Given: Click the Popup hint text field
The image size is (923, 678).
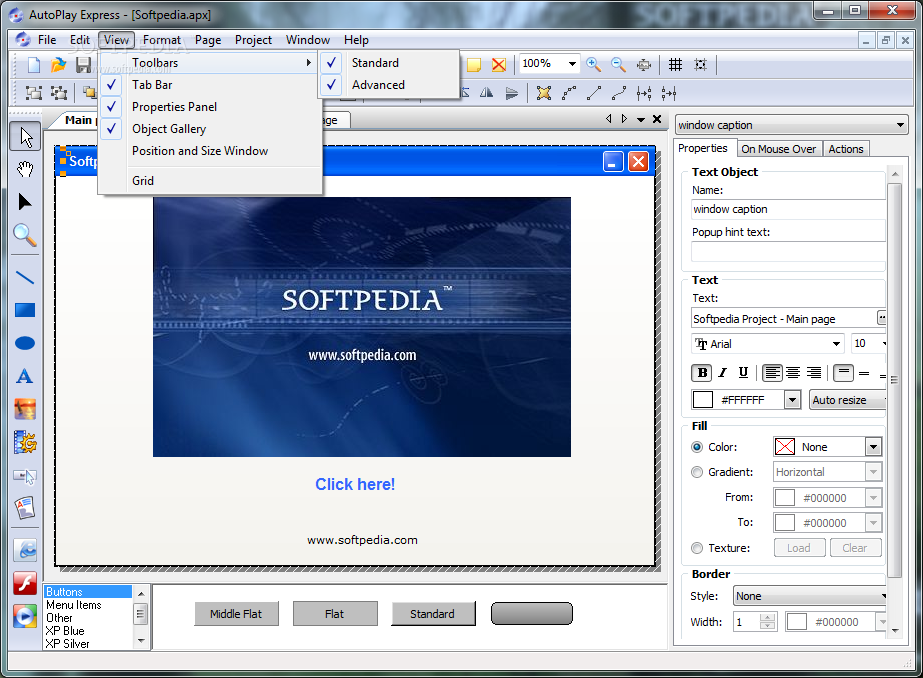Looking at the screenshot, I should point(788,252).
